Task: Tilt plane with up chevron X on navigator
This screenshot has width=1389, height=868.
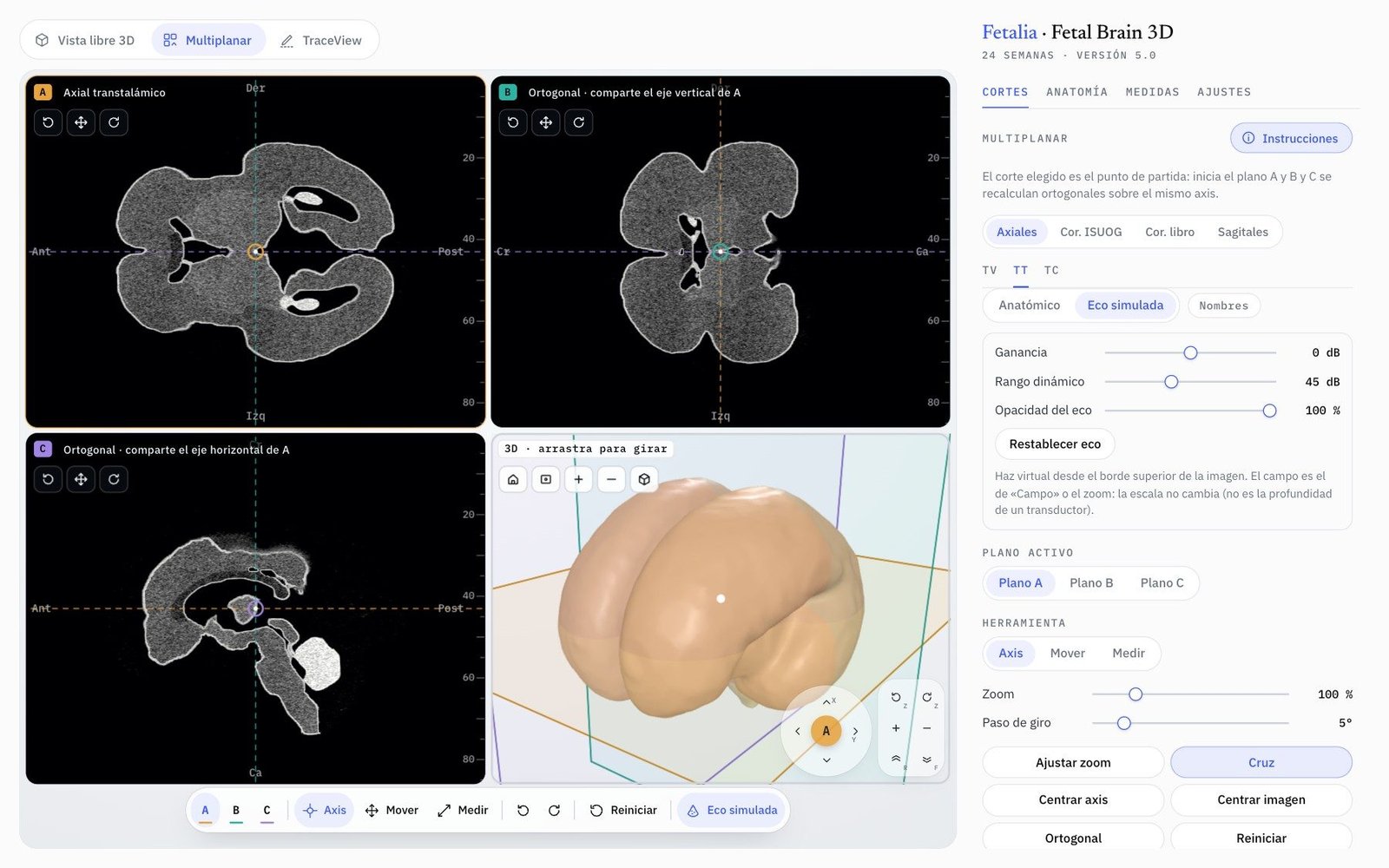Action: [826, 701]
